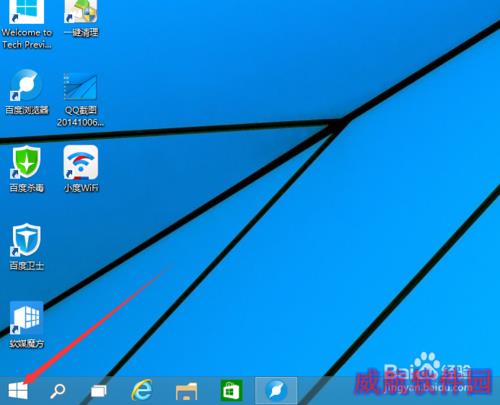Open the taskbar Search magnifier

(57, 391)
